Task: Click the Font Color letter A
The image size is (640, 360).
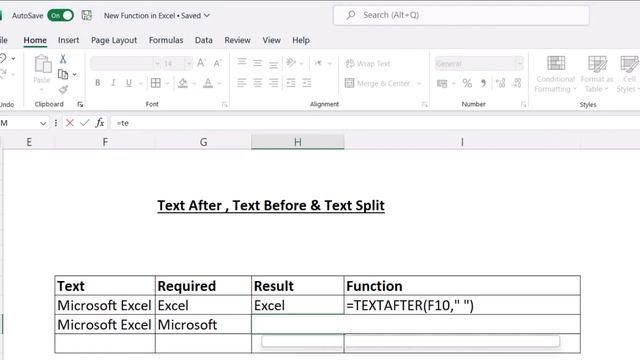Action: tap(208, 83)
